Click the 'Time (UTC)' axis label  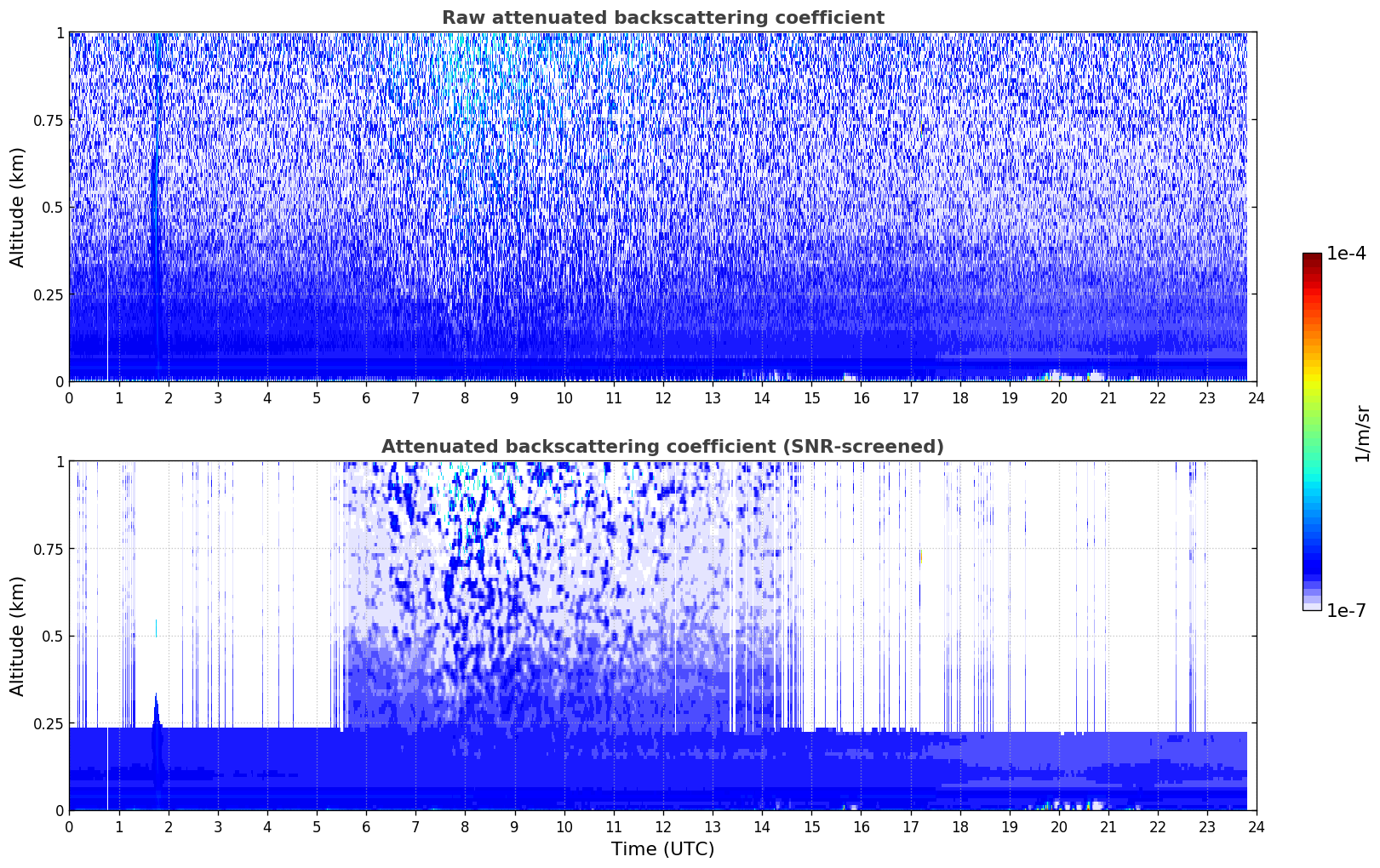point(662,849)
